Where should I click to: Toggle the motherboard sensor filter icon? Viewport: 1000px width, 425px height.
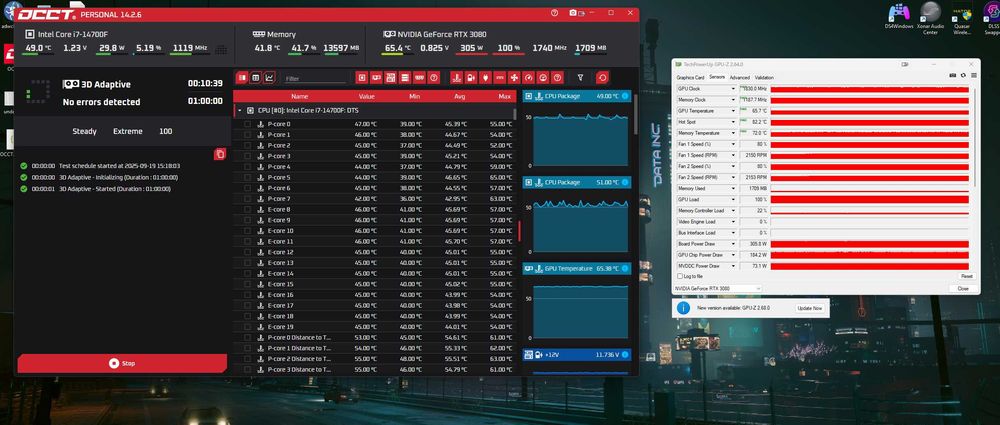click(390, 78)
